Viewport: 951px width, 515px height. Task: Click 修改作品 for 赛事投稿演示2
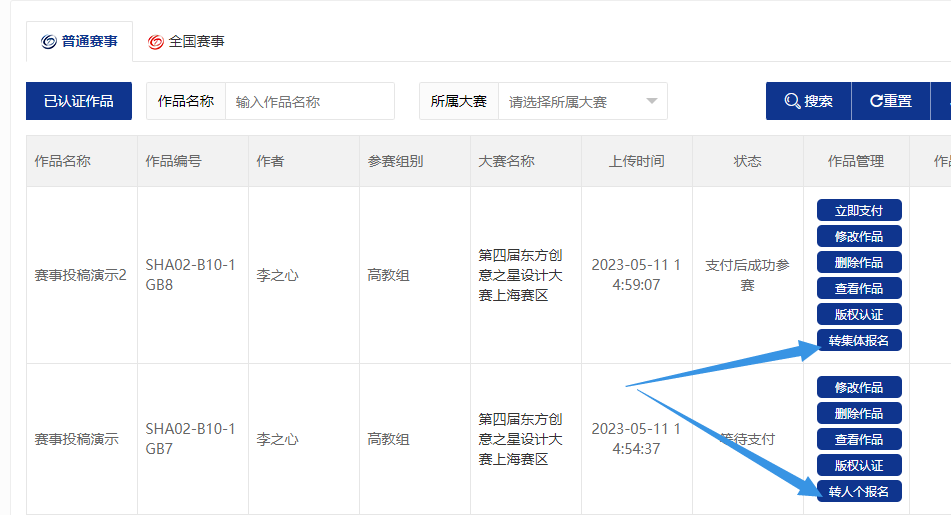point(859,236)
